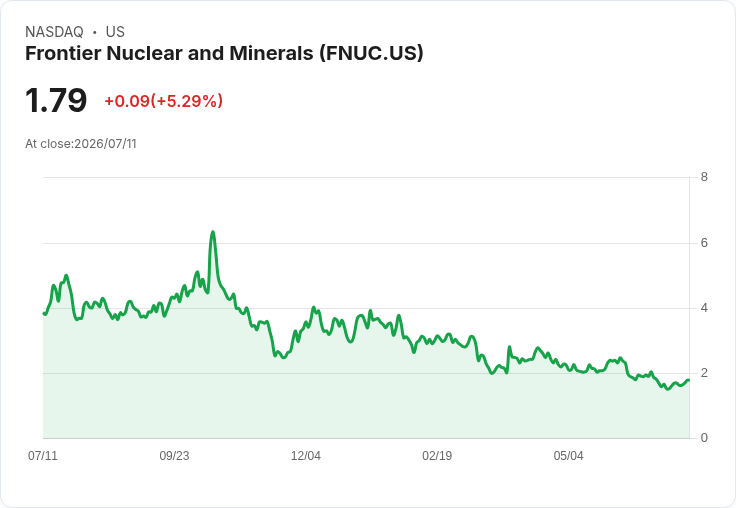Select the 6 value on the y-axis
The image size is (736, 508).
[x=704, y=243]
